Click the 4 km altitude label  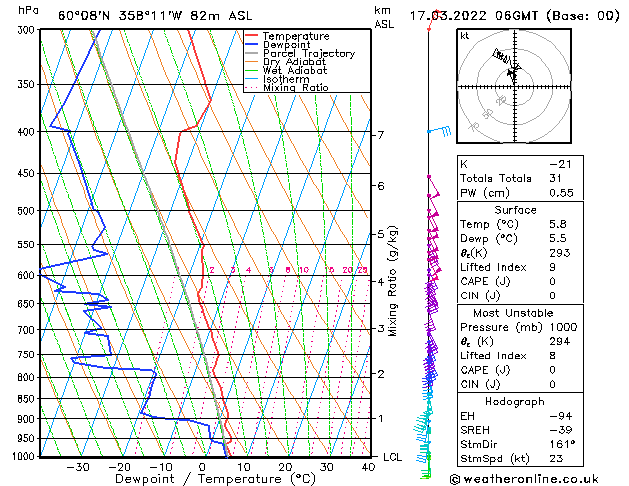pos(380,282)
